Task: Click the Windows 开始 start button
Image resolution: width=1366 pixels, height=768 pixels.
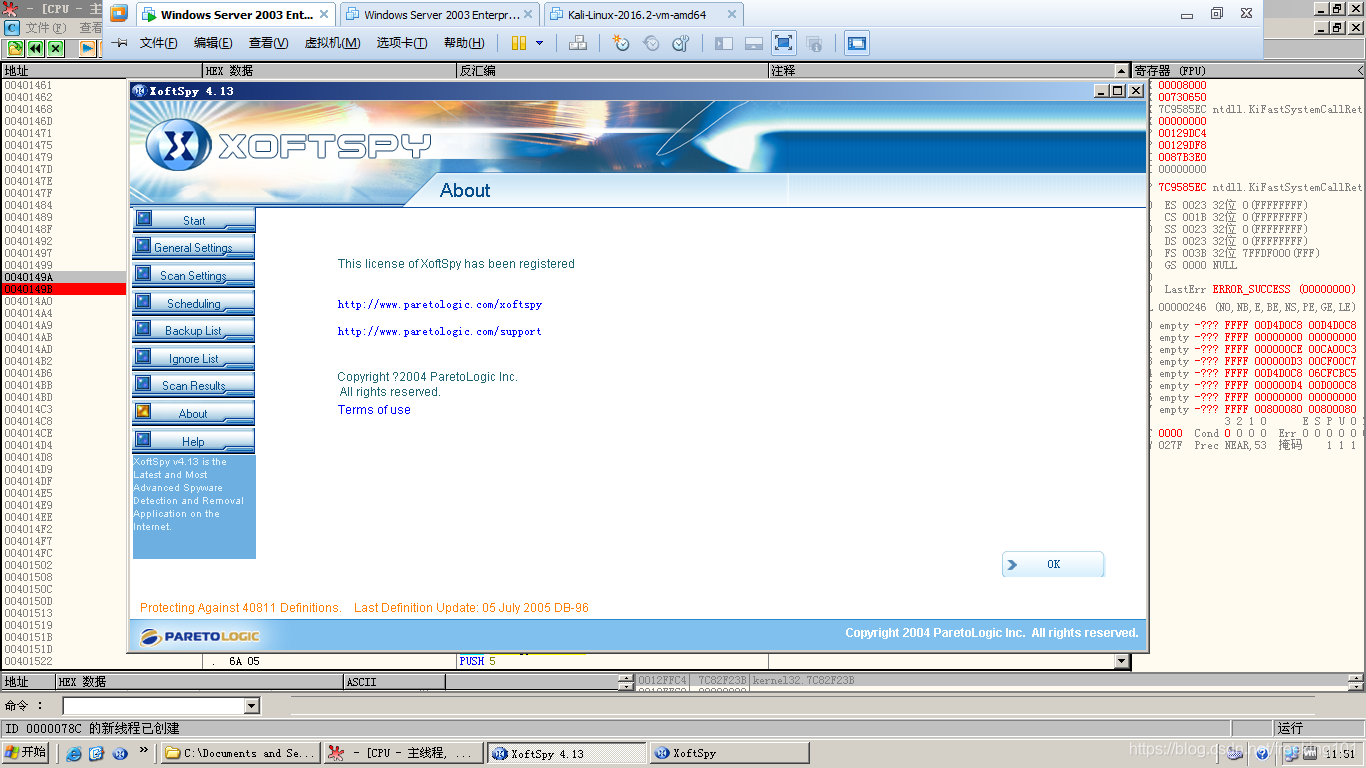Action: coord(27,753)
